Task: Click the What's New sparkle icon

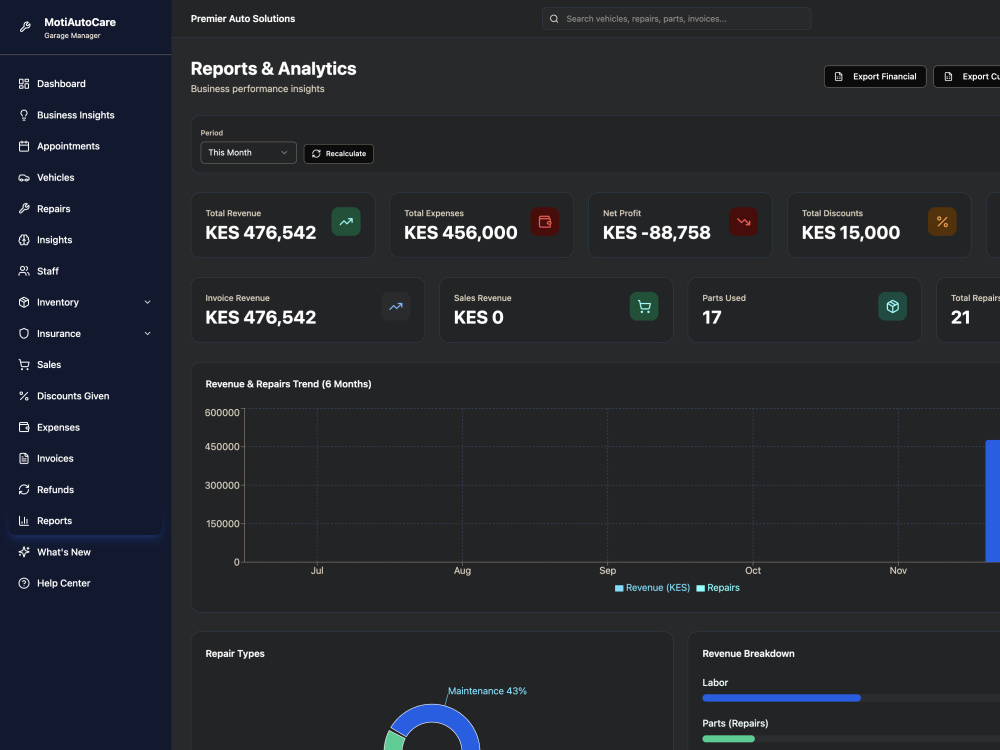Action: [x=24, y=552]
